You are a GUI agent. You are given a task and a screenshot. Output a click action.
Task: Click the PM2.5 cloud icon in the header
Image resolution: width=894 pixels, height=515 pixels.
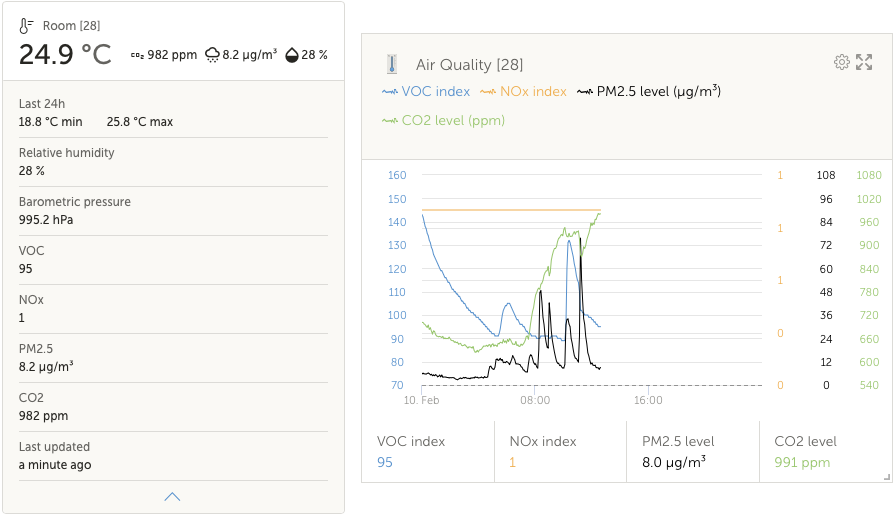(x=212, y=55)
